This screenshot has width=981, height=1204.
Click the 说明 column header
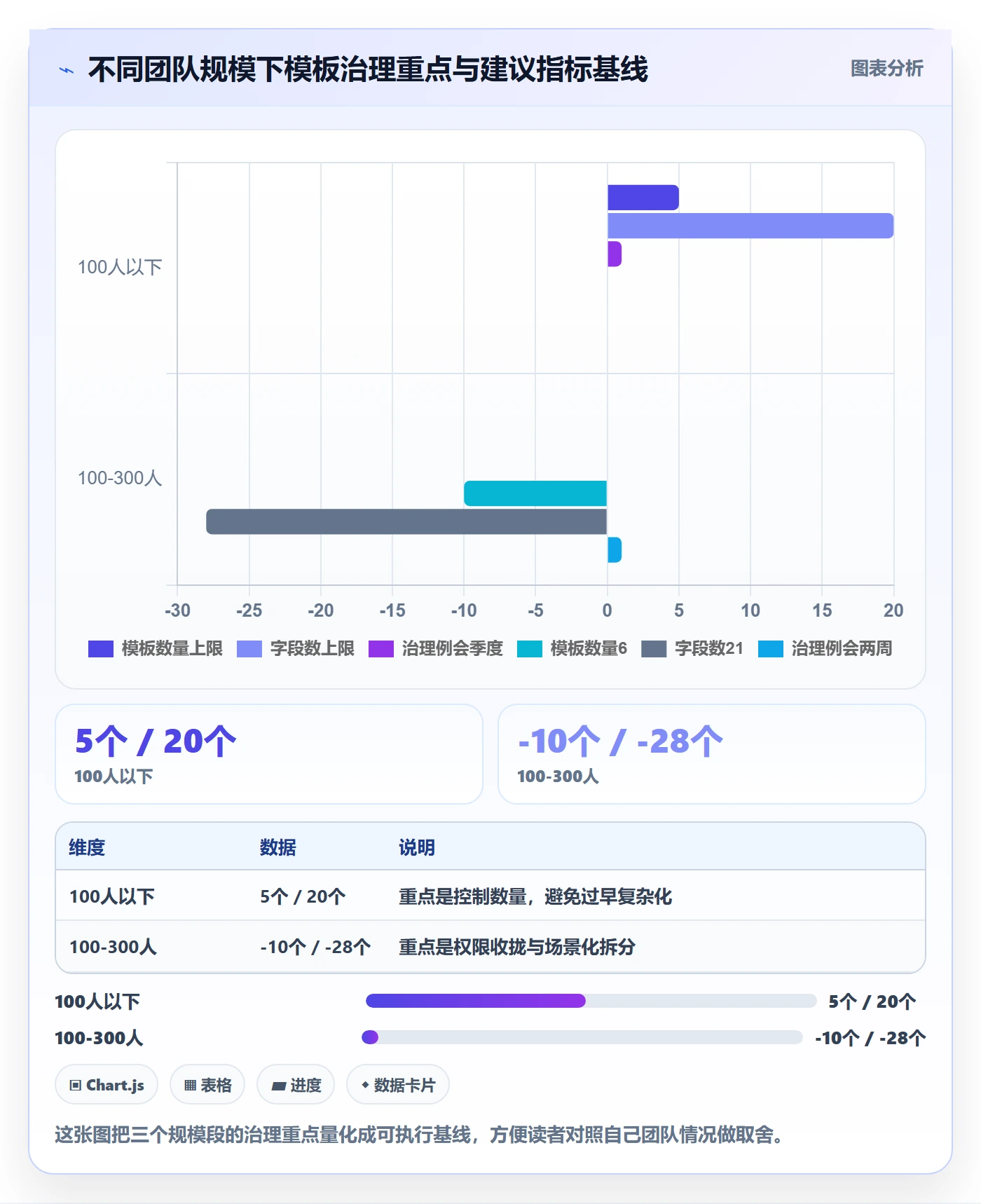coord(417,847)
